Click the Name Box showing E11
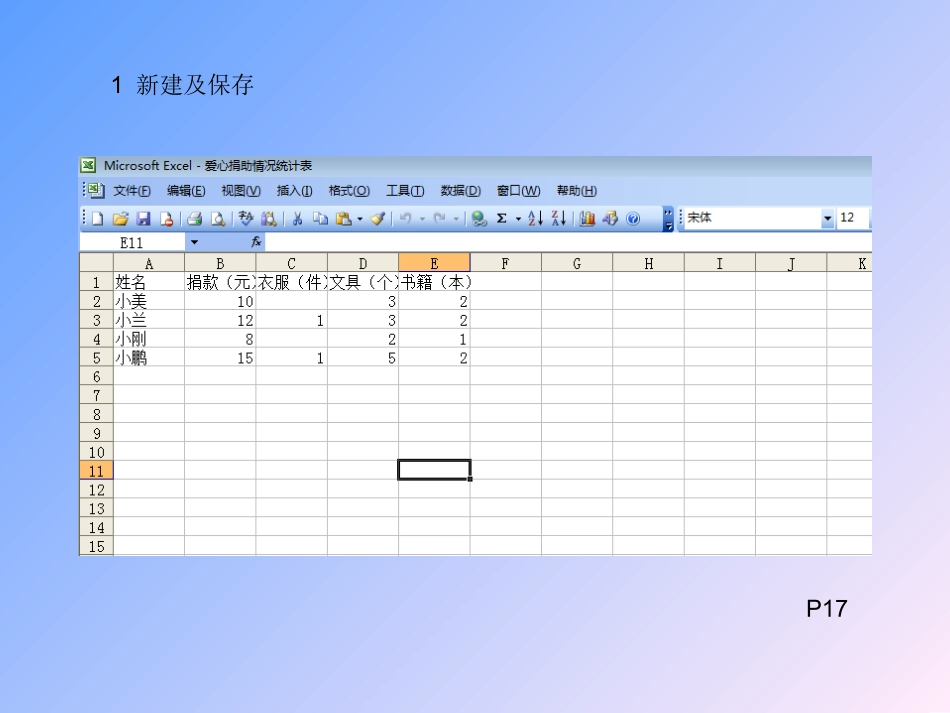The width and height of the screenshot is (950, 713). [132, 243]
